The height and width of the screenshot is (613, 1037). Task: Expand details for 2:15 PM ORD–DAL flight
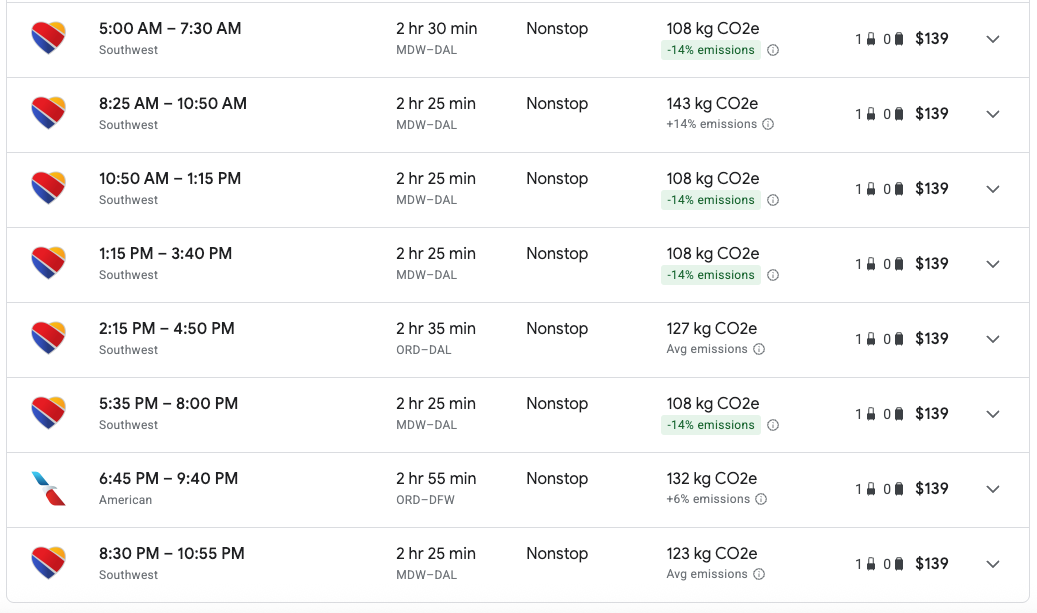pos(993,339)
